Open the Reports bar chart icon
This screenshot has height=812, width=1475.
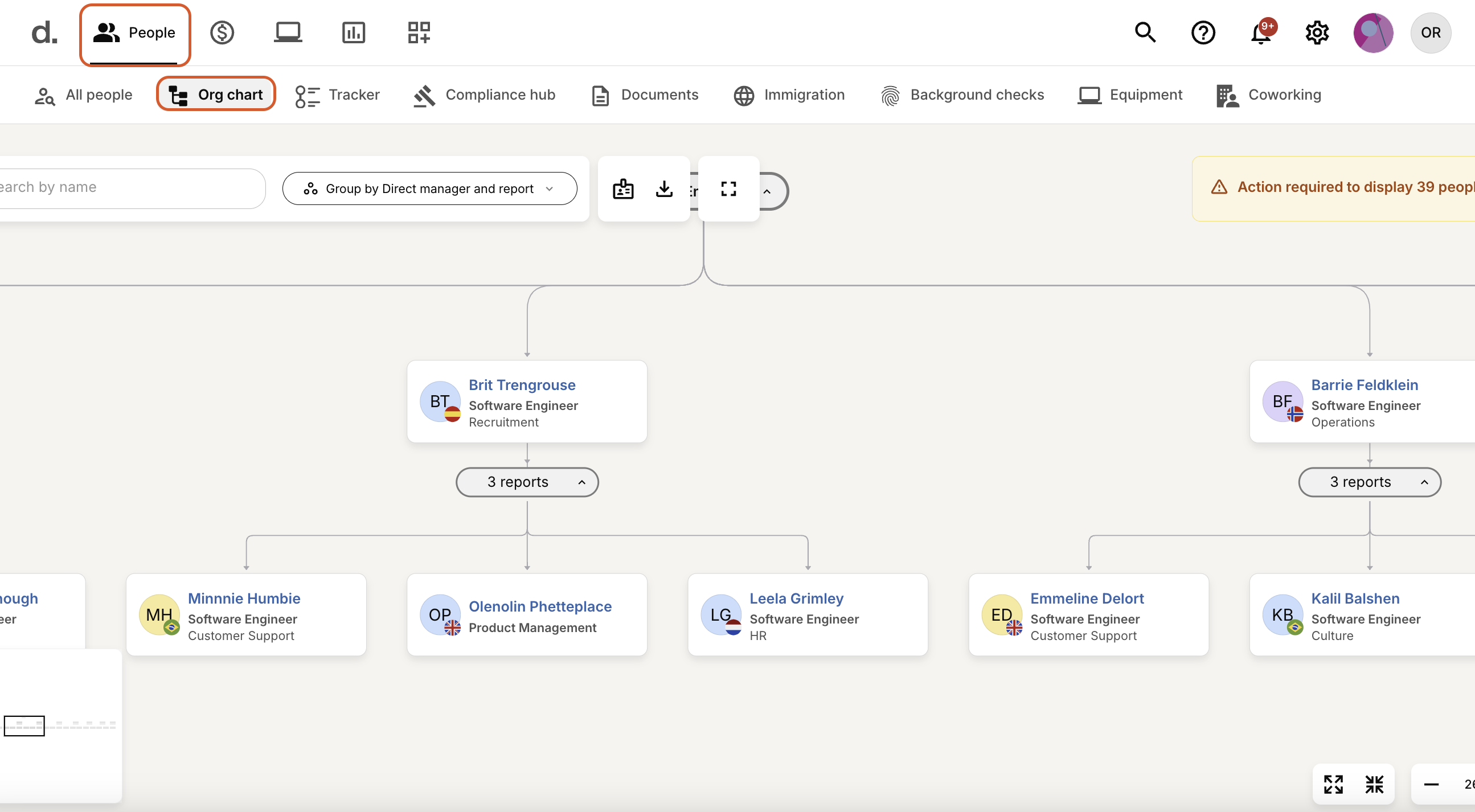tap(353, 32)
